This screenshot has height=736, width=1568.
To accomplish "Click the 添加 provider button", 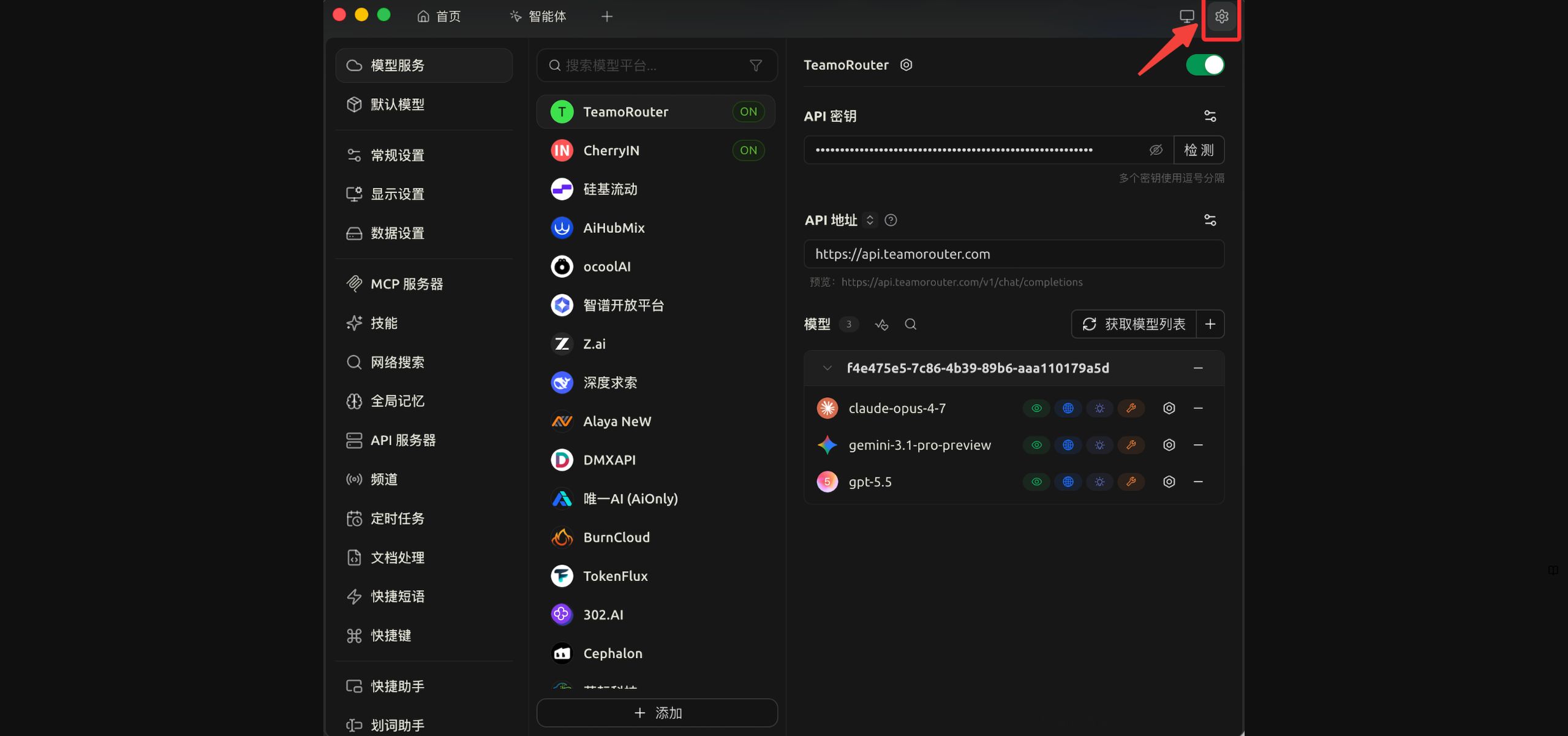I will [657, 713].
